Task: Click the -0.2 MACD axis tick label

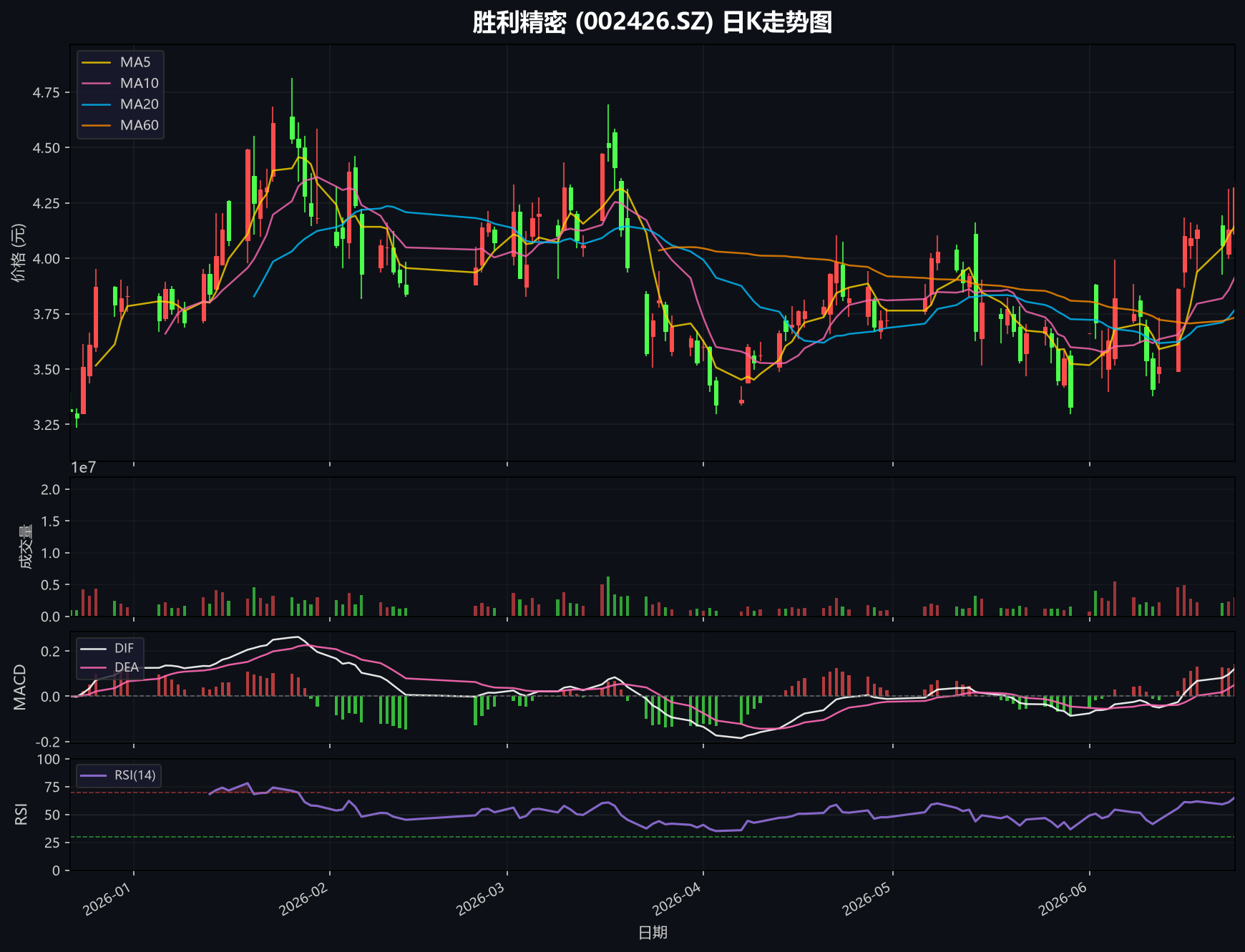Action: [48, 742]
